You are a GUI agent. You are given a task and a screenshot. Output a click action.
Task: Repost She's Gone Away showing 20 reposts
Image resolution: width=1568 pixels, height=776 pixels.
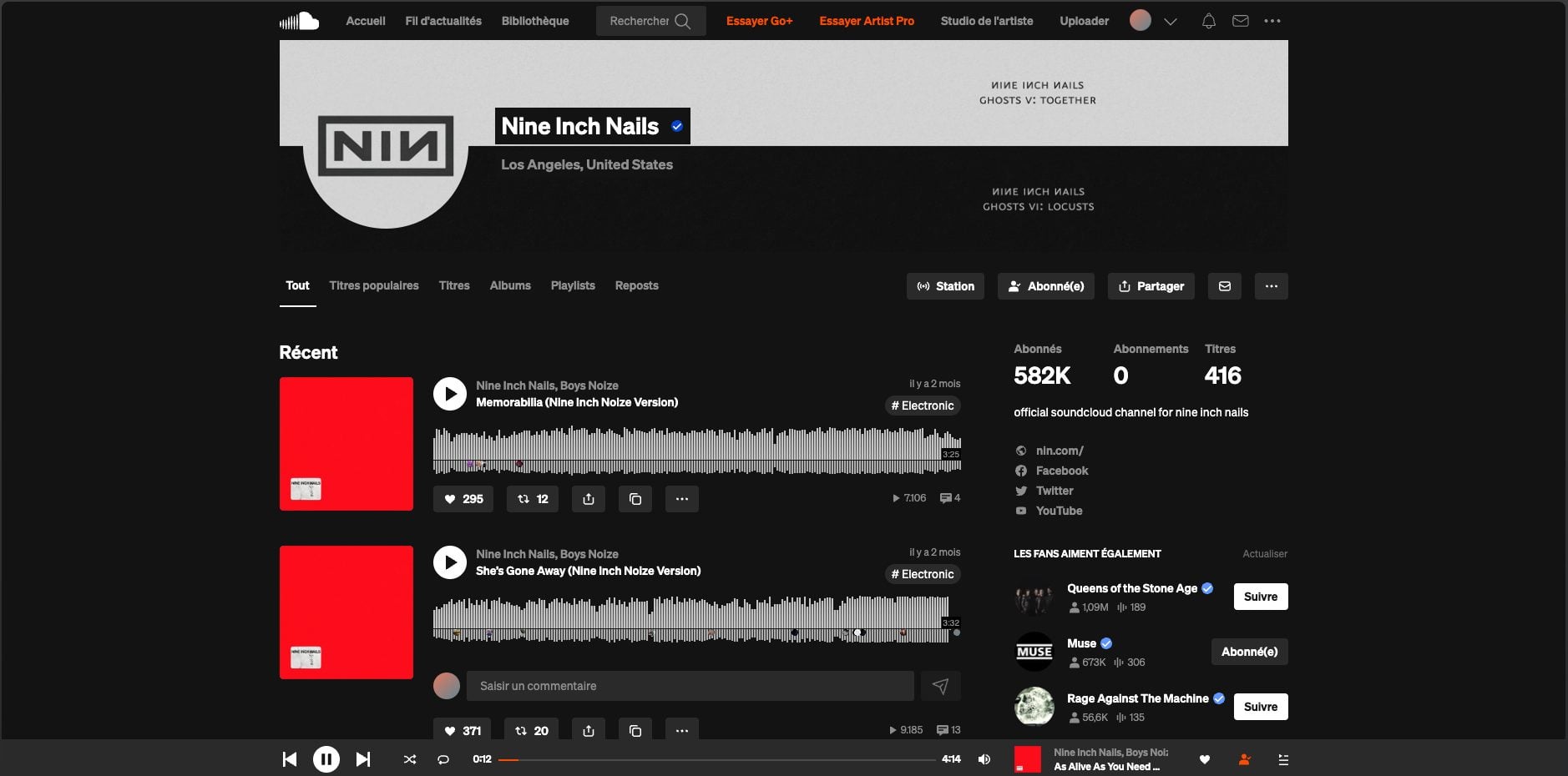[x=532, y=730]
